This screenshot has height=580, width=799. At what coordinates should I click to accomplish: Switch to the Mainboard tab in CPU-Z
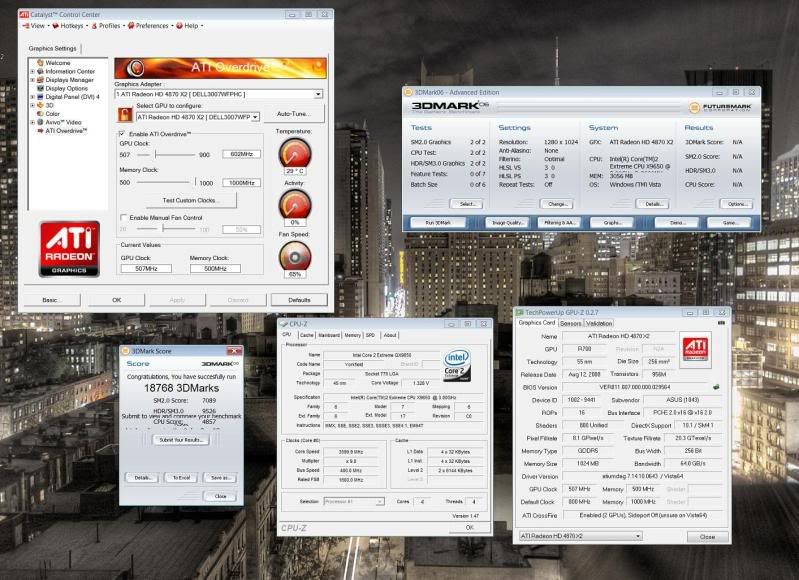click(x=329, y=335)
